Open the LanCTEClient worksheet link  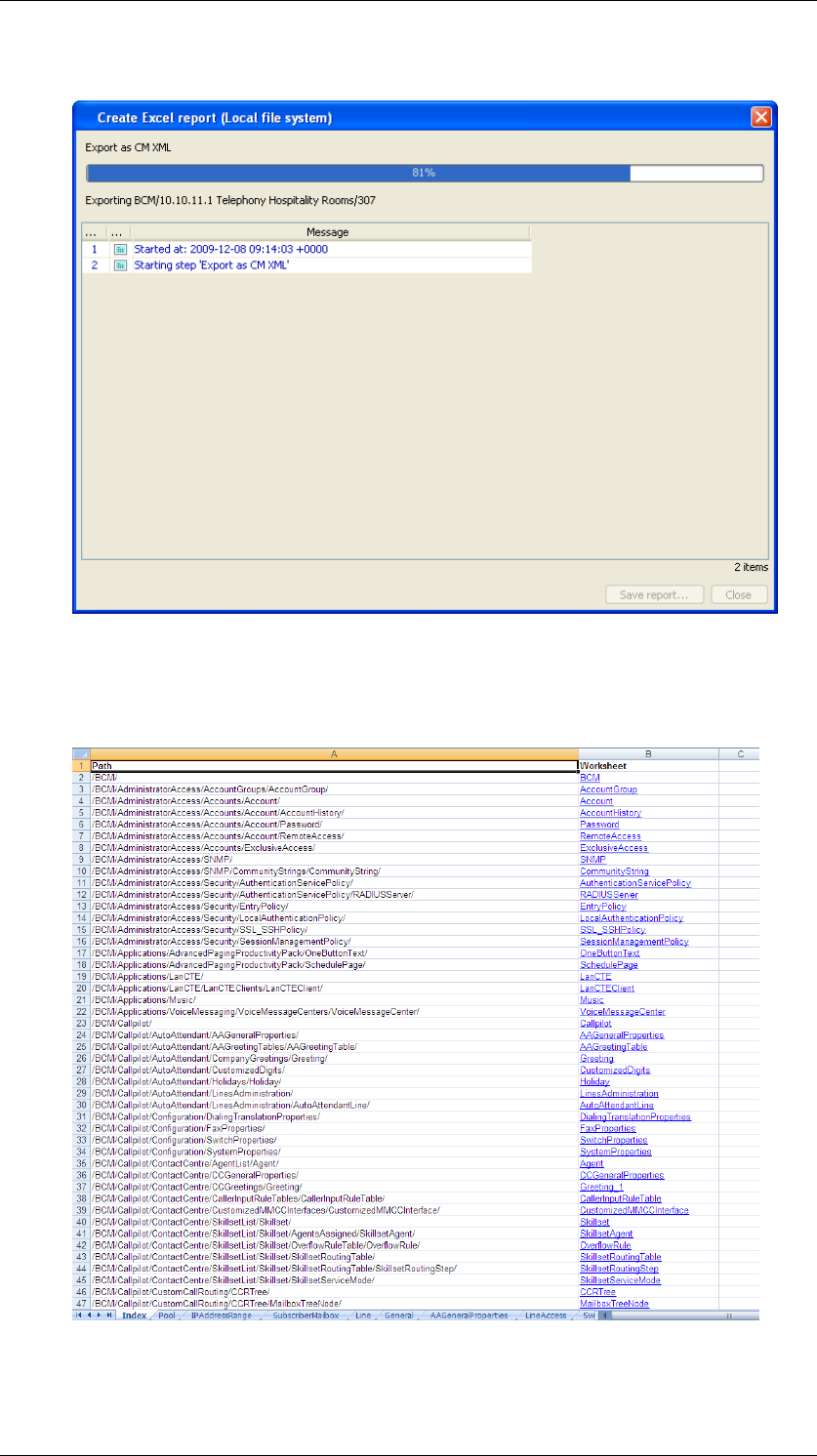[x=607, y=988]
